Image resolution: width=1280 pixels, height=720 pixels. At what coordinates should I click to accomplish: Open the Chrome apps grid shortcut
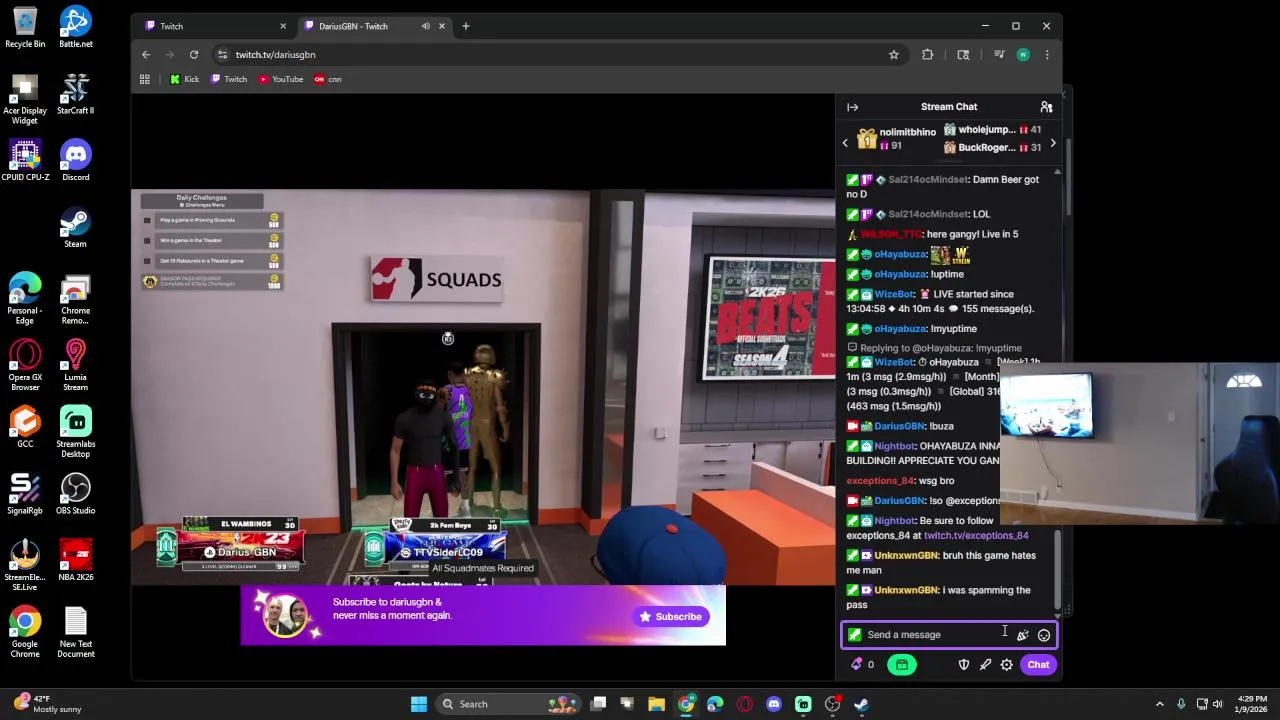click(145, 79)
